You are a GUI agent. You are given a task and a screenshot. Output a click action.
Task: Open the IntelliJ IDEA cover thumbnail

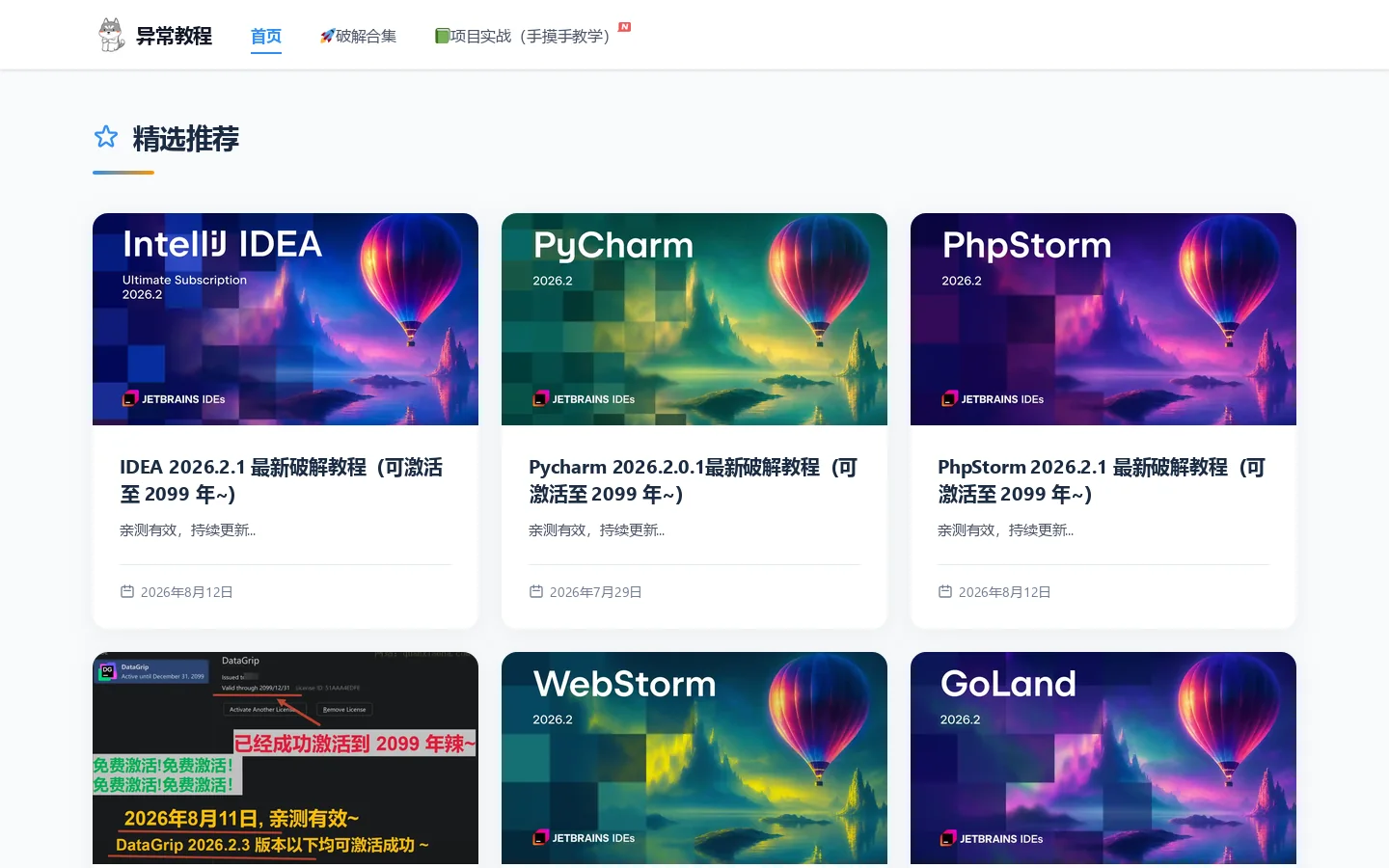[x=286, y=319]
